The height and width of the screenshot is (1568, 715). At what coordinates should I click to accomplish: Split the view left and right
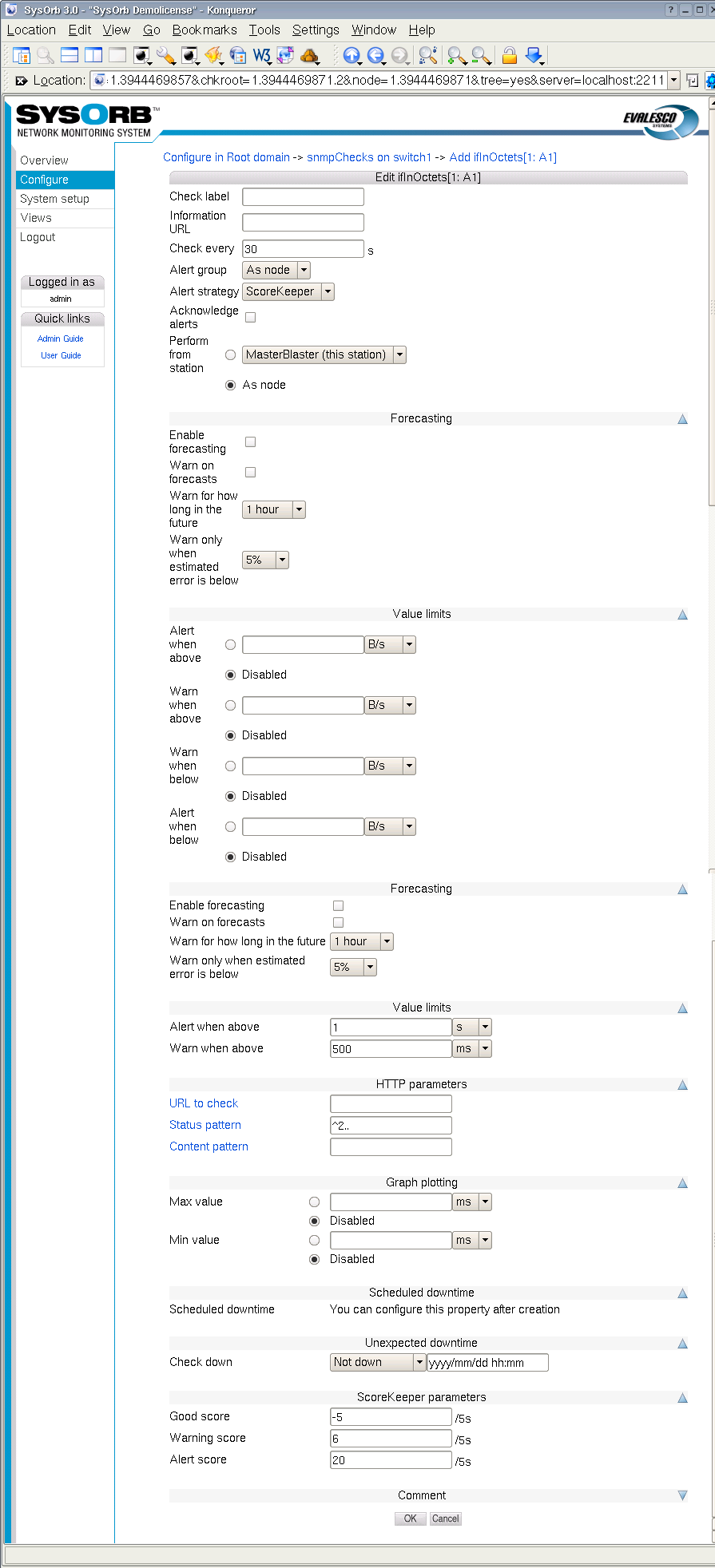tap(93, 55)
